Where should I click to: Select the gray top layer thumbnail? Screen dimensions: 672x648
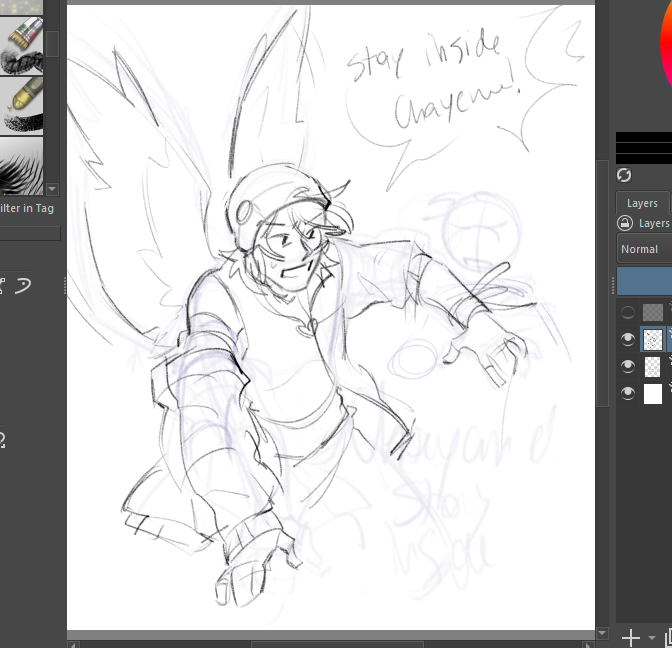click(653, 312)
